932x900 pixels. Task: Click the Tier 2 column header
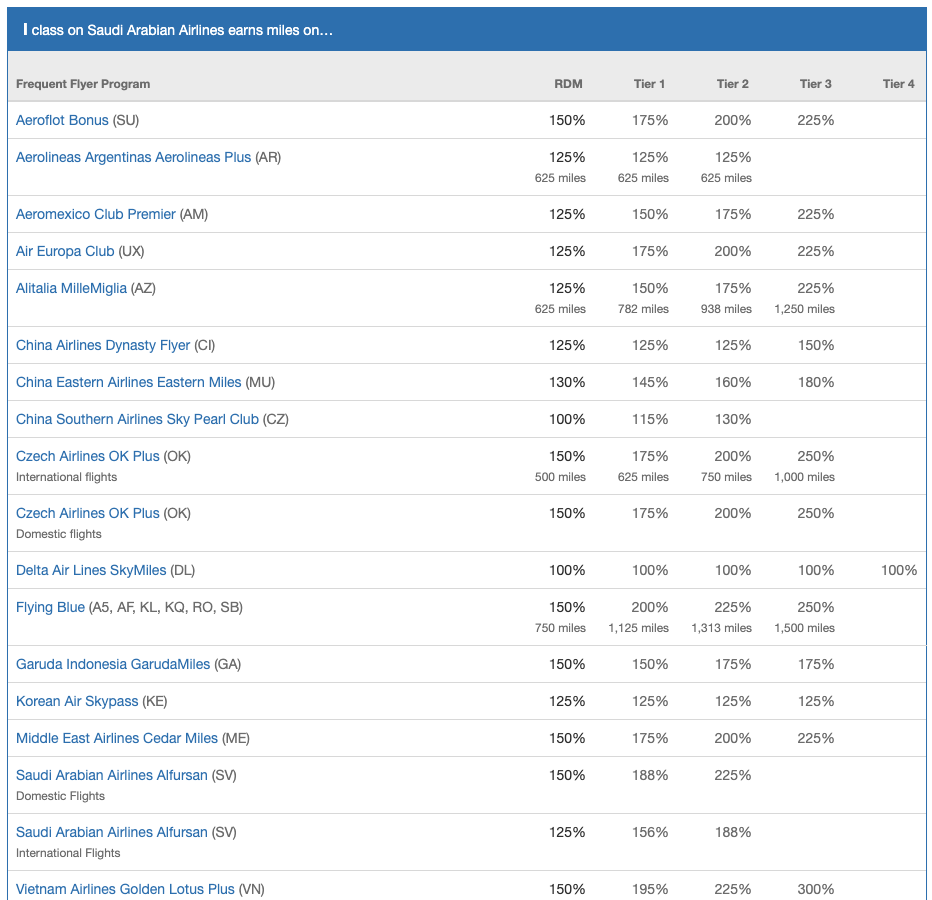(x=732, y=84)
